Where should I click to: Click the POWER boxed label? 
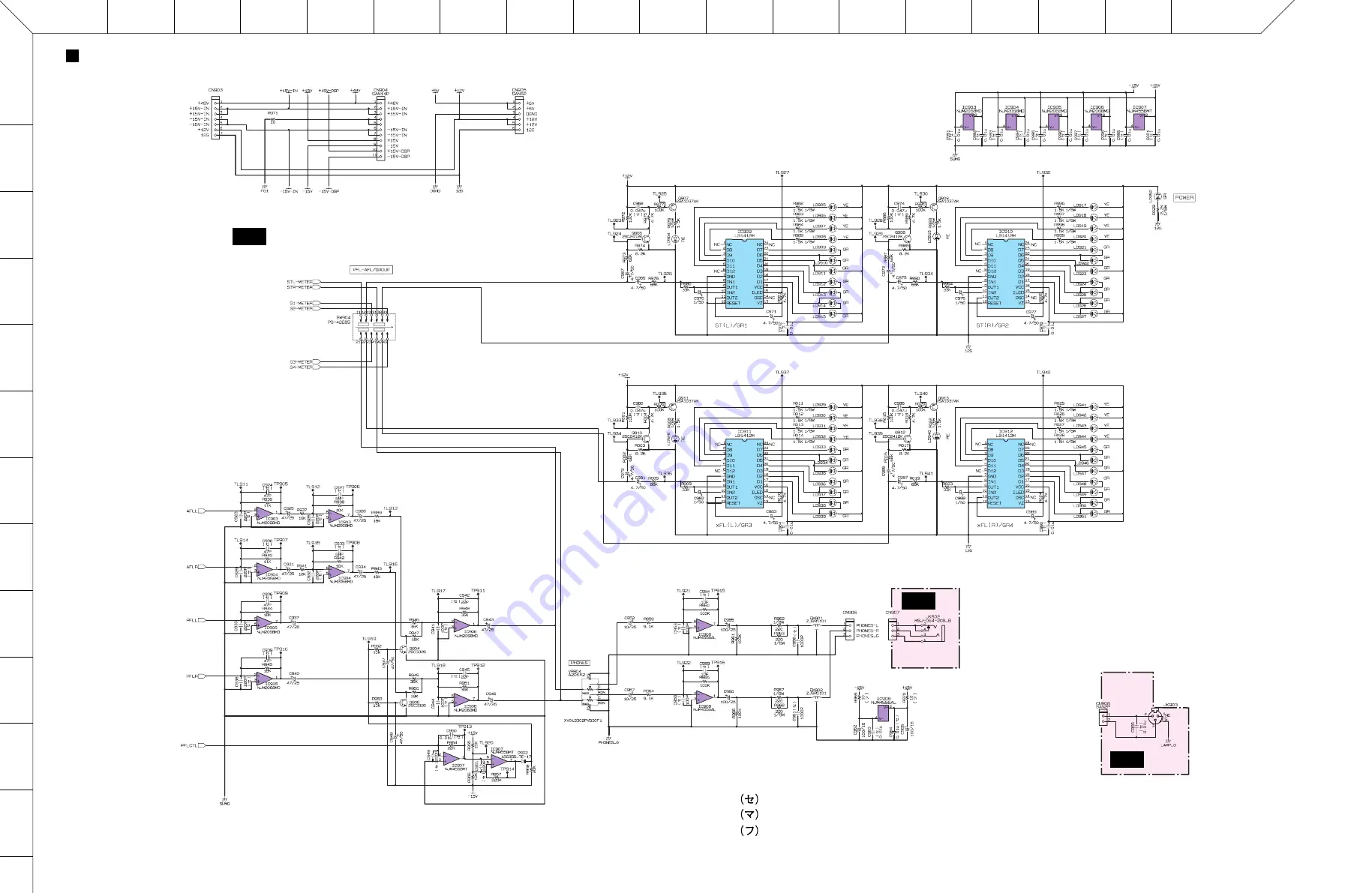[1184, 198]
